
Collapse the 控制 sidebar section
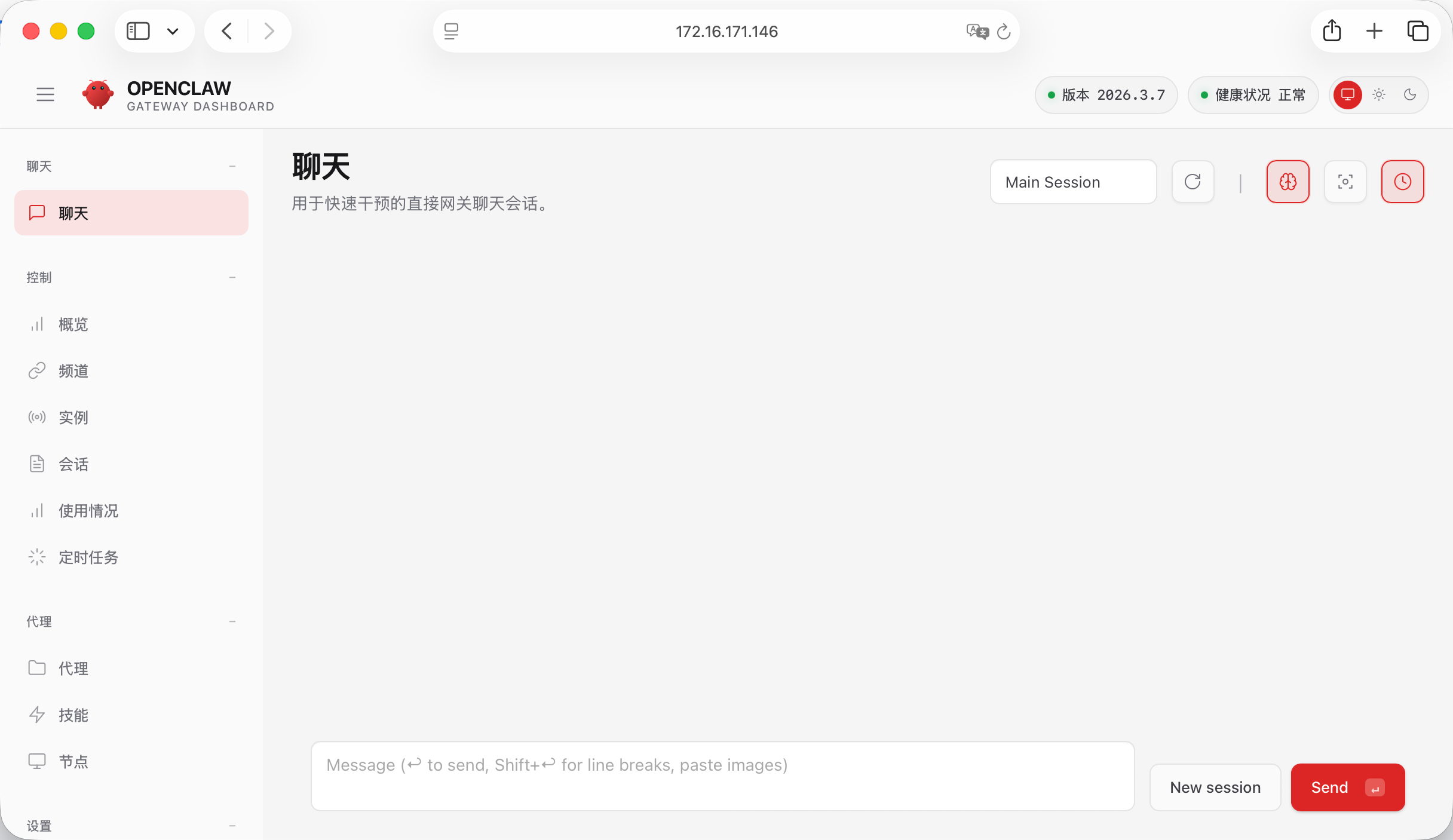232,277
